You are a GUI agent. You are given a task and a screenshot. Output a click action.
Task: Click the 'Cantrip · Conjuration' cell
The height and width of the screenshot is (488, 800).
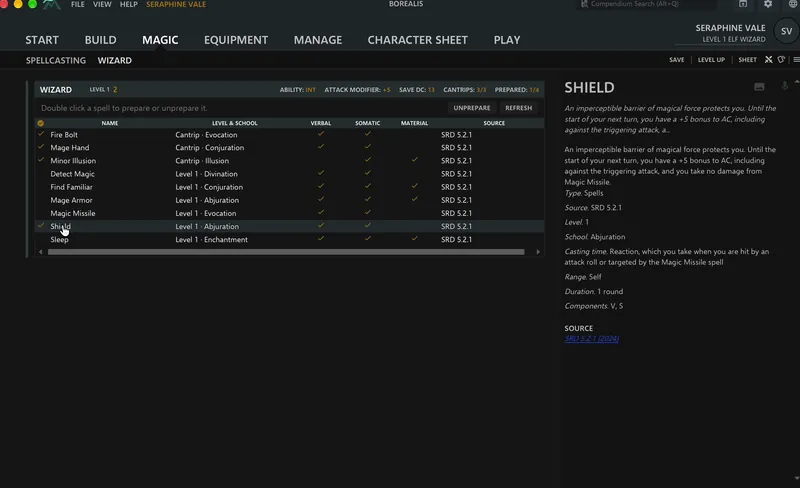pos(210,148)
